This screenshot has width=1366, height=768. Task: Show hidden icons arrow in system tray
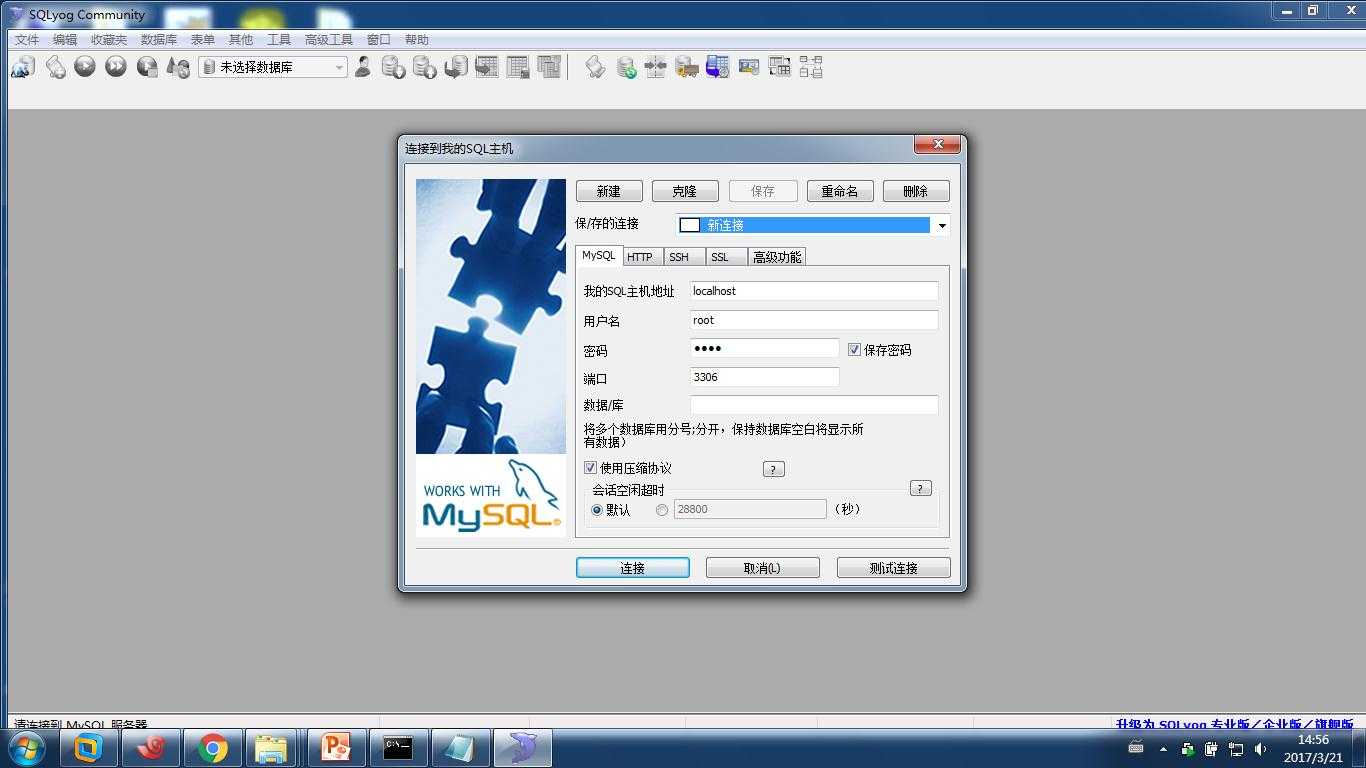click(1163, 749)
